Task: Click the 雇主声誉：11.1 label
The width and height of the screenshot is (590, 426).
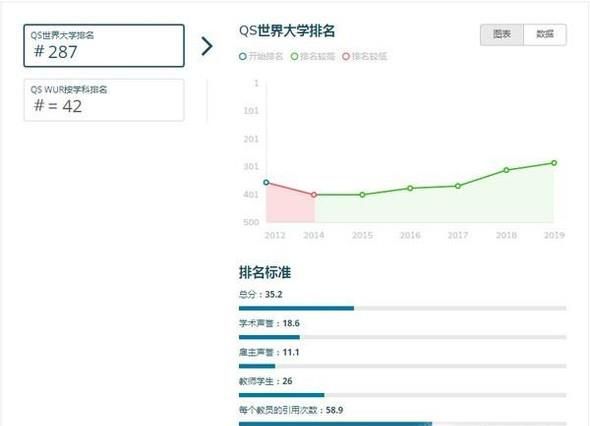Action: (269, 352)
